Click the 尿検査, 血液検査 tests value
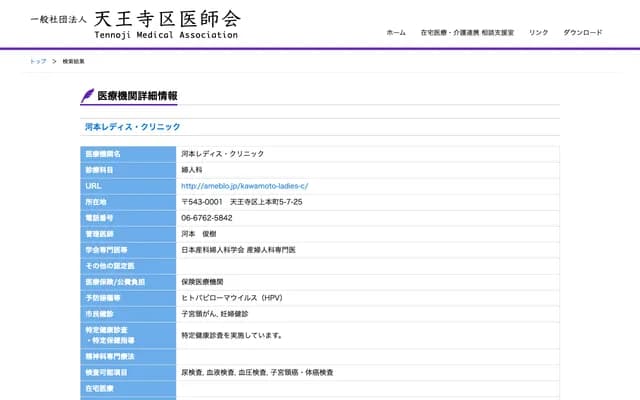 point(257,372)
